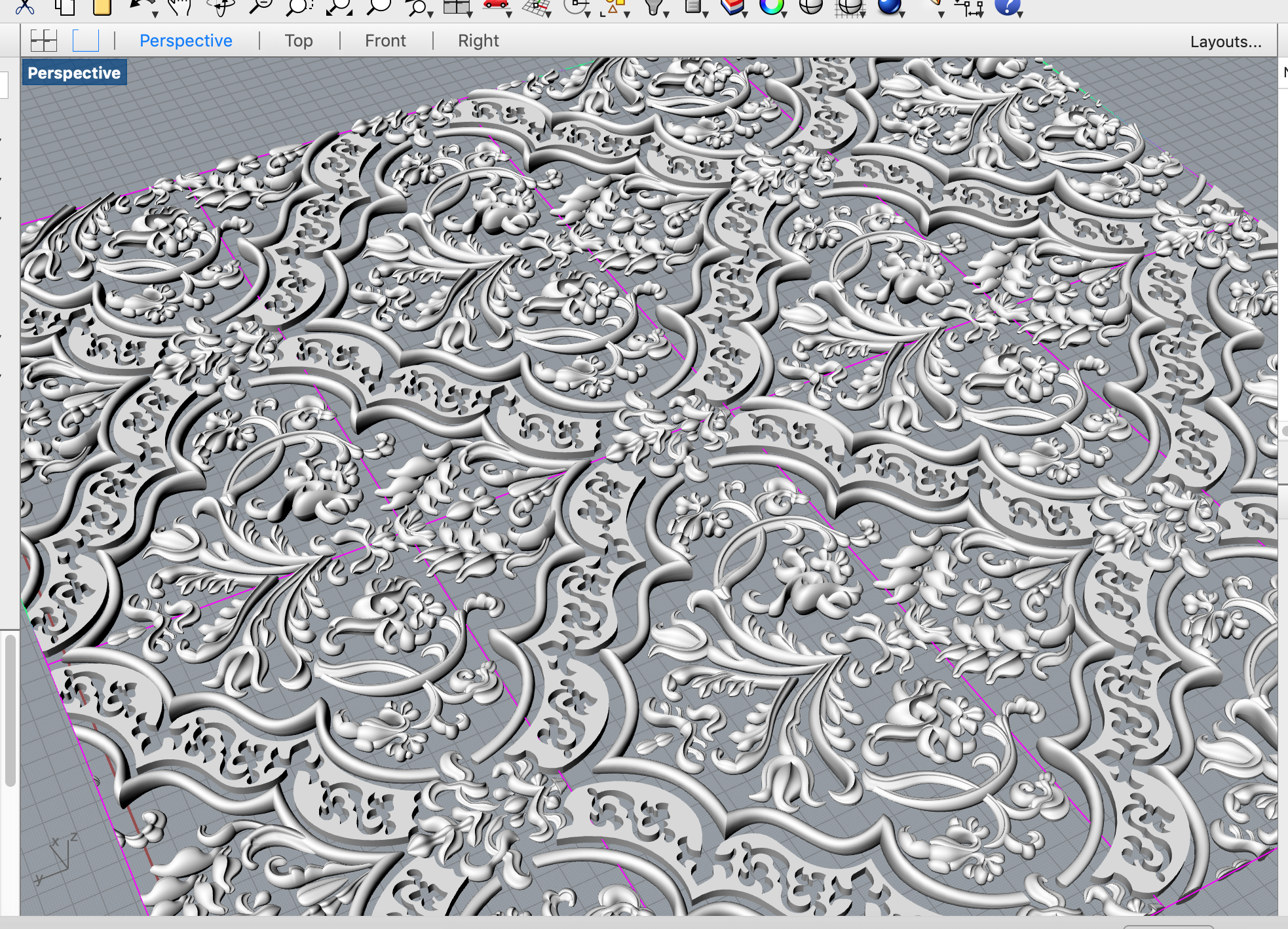Select the Pan hand tool
The width and height of the screenshot is (1288, 929).
coord(179,7)
